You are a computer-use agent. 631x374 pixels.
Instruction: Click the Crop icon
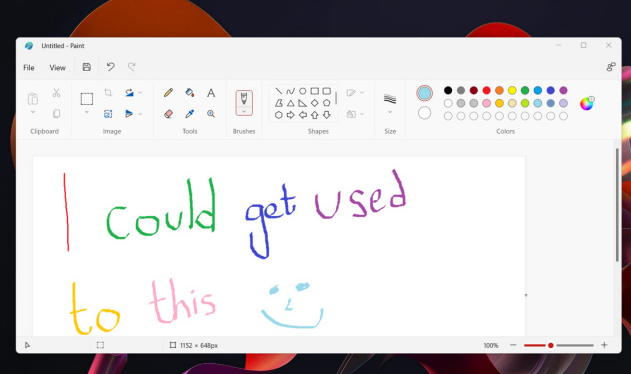point(108,93)
